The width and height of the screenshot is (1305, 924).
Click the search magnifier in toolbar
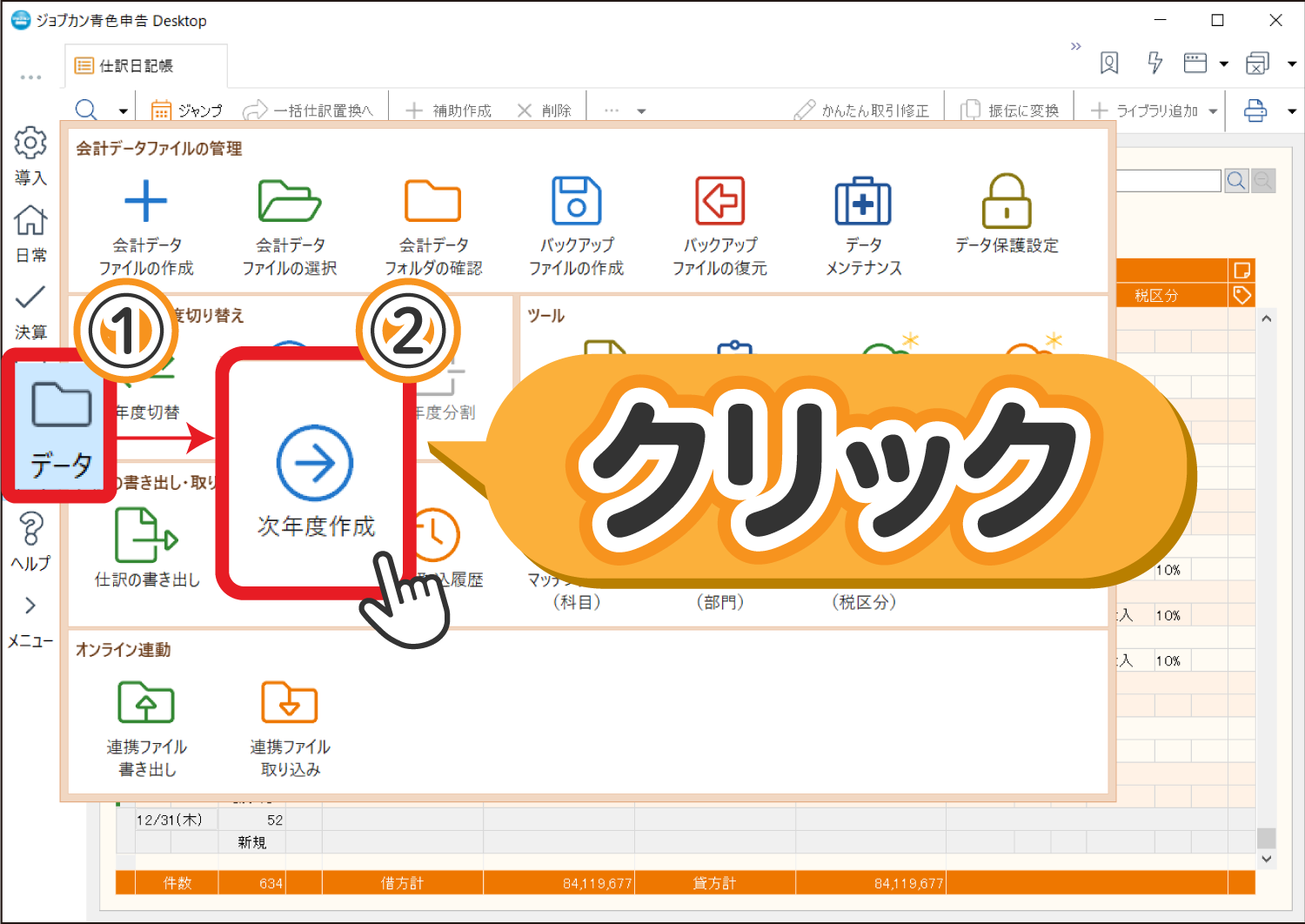click(86, 110)
